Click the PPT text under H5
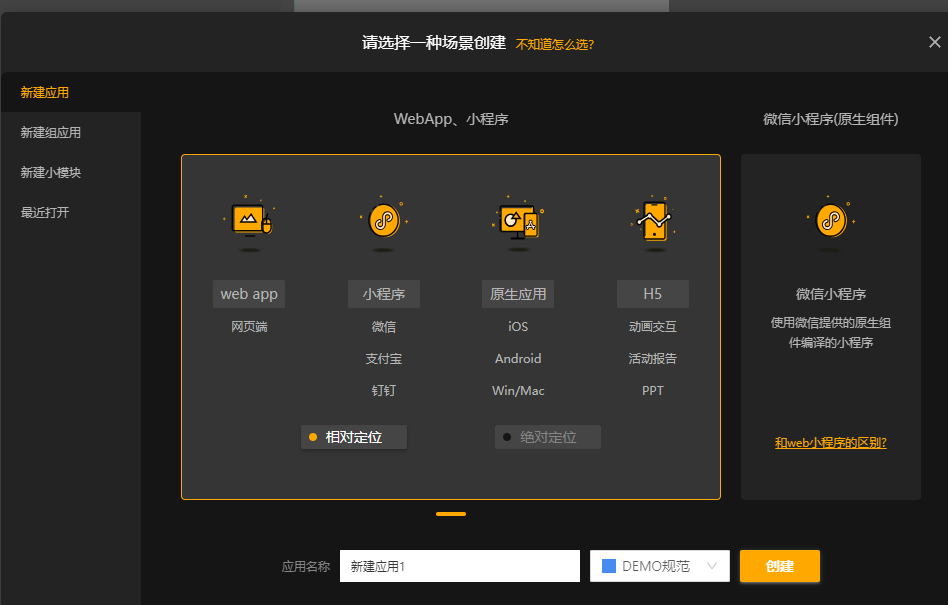 pos(653,391)
